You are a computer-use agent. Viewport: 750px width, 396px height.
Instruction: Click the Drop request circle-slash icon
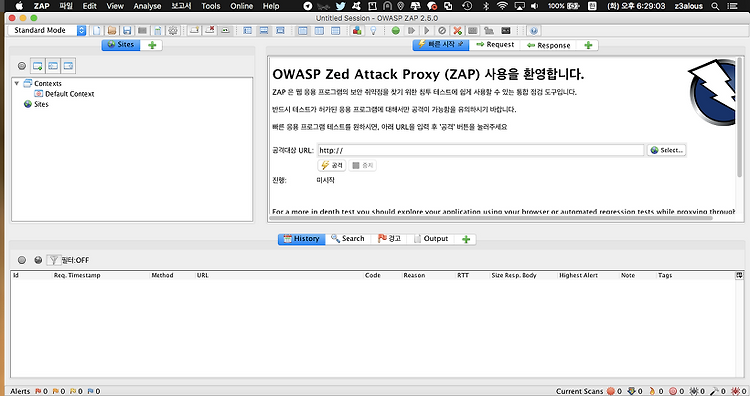[x=442, y=31]
